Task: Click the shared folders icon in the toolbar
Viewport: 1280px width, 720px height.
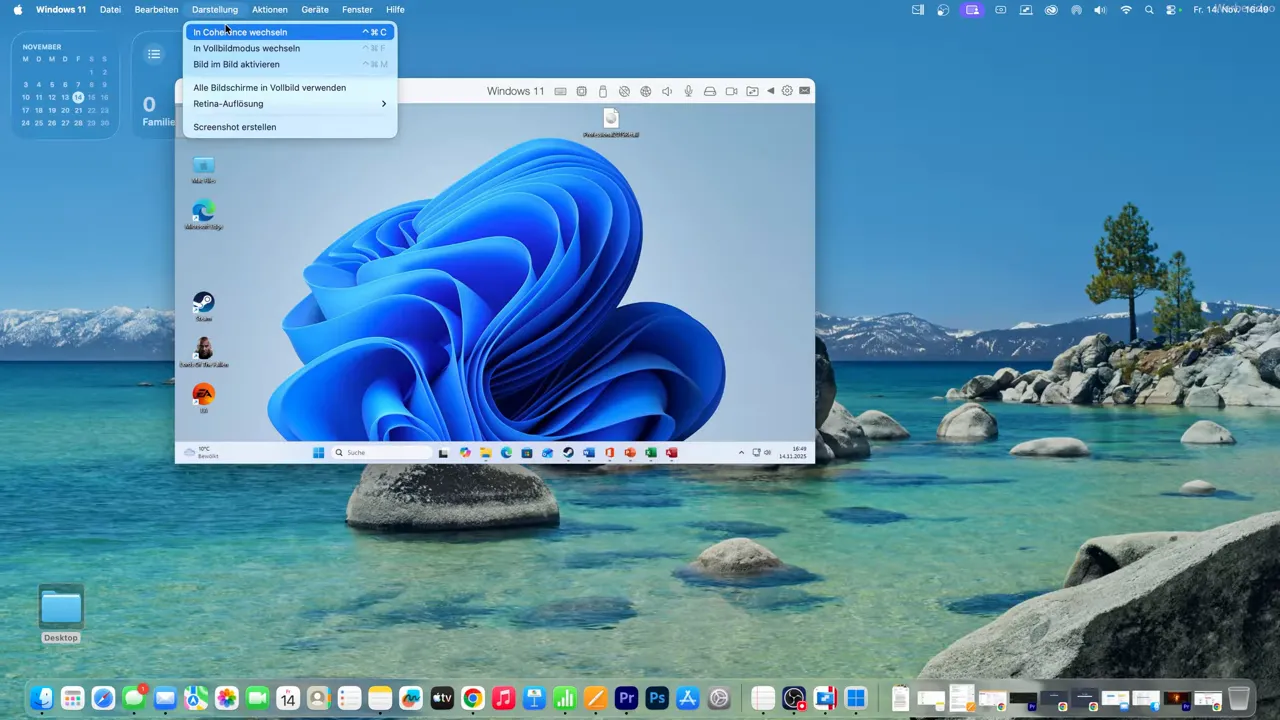Action: (752, 91)
